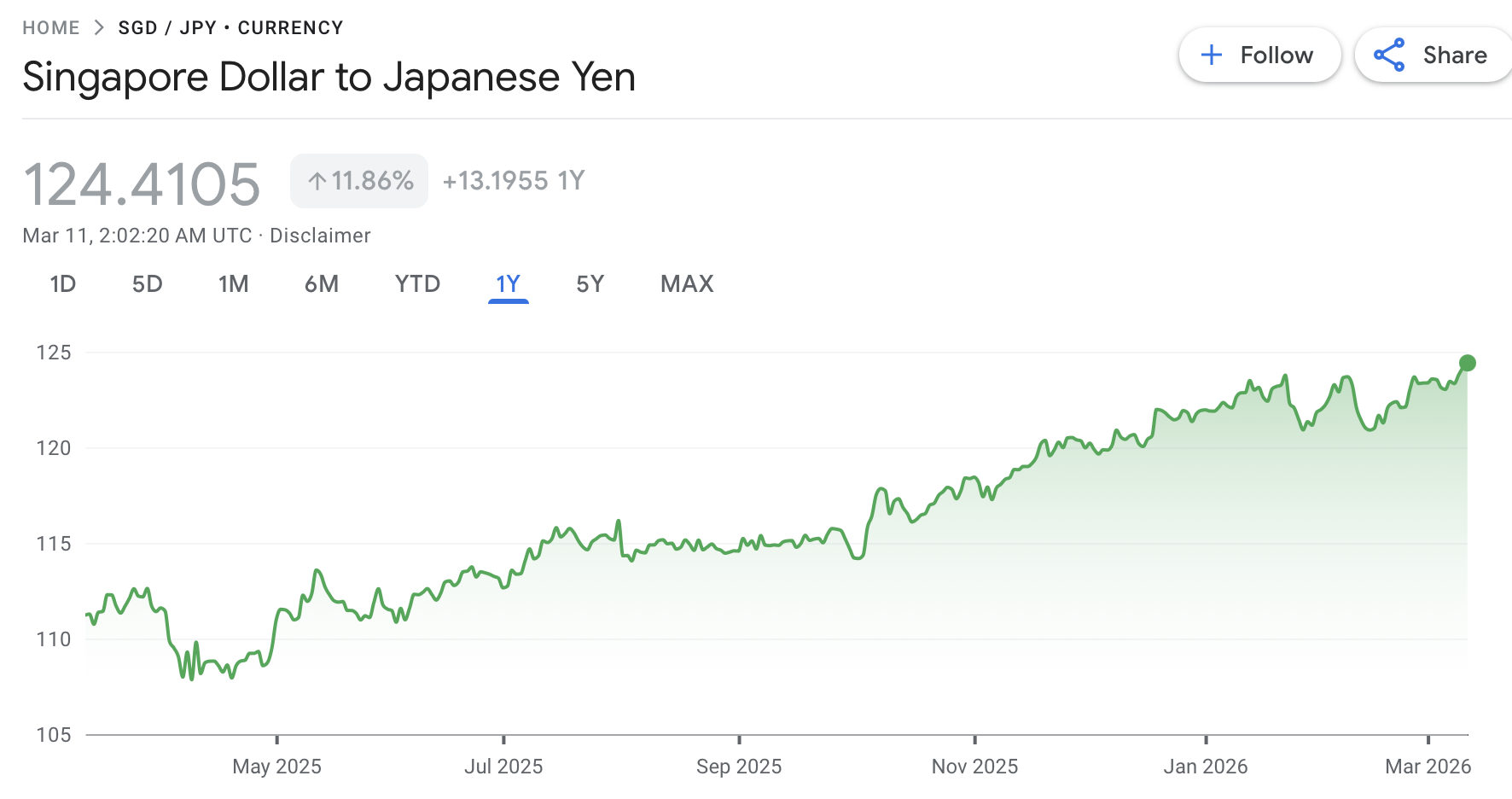The height and width of the screenshot is (799, 1512).
Task: Click the 11.86% change badge
Action: 358,180
